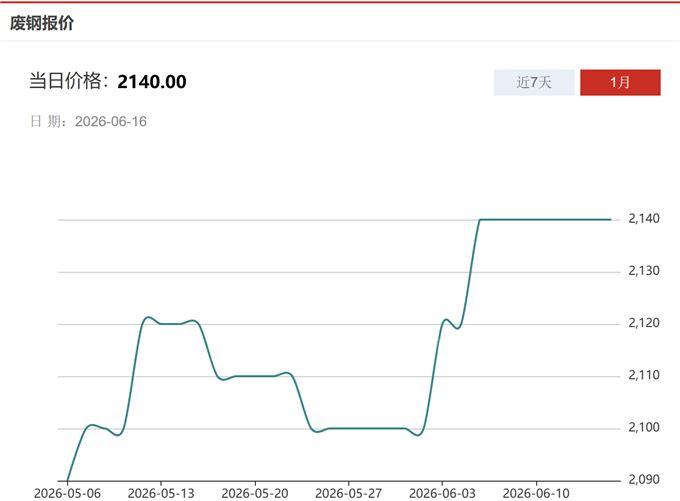The image size is (680, 501).
Task: Switch to the 近7天 range tab
Action: [x=534, y=82]
